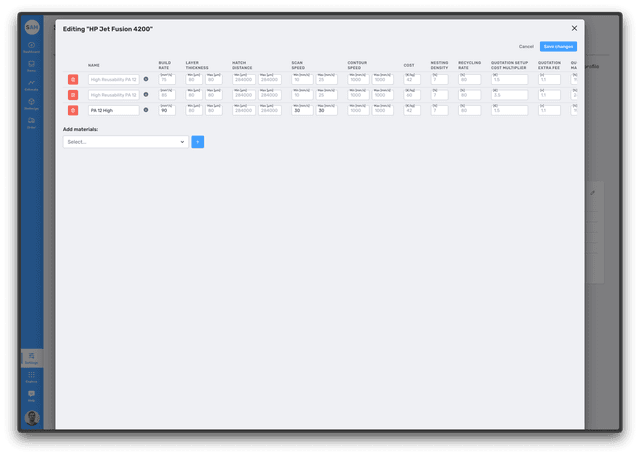Viewport: 640px width, 456px height.
Task: Click the pencil edit icon behind the dialog
Action: coord(593,193)
